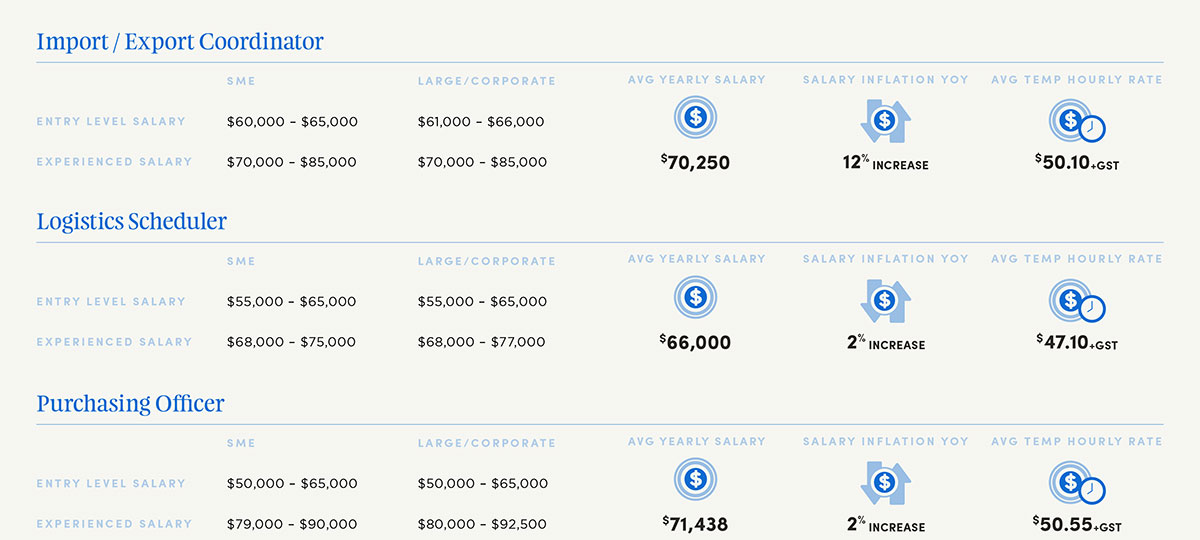Select the Purchasing Officer heading

131,404
